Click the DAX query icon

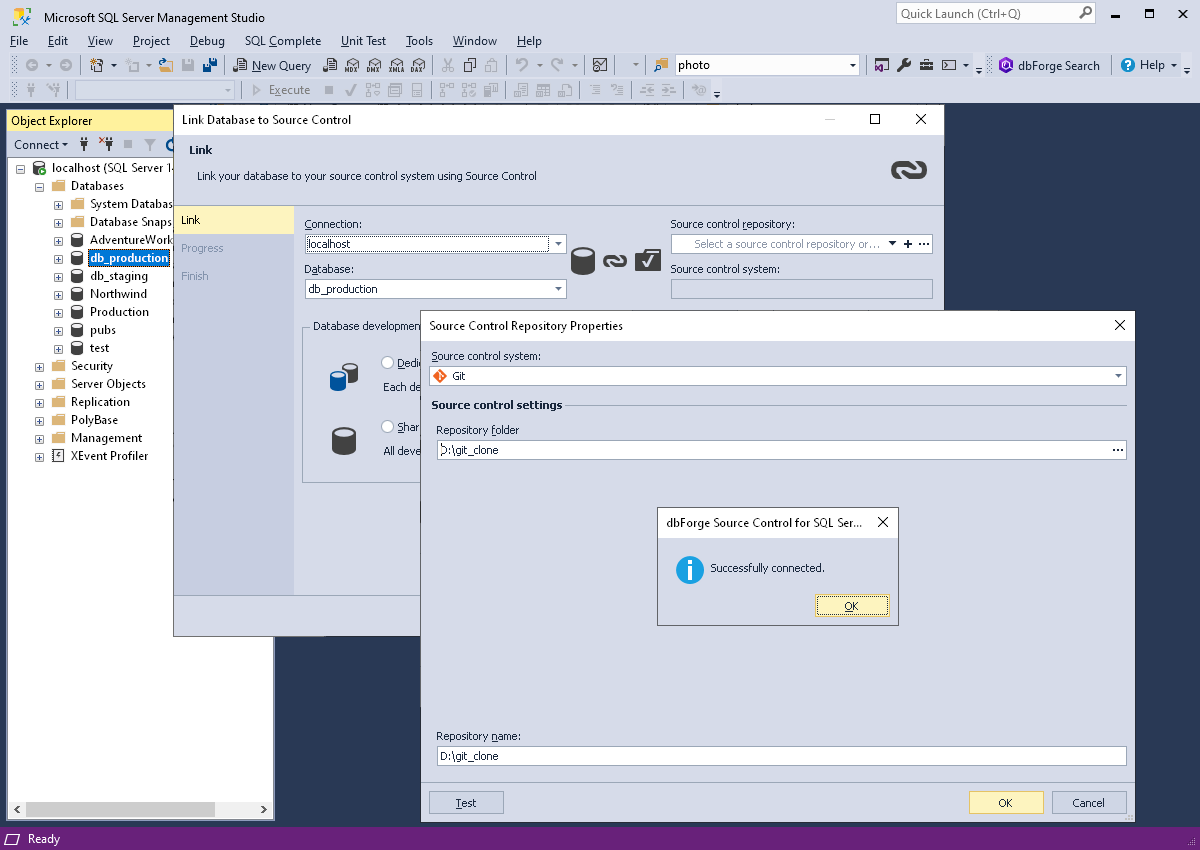point(417,65)
